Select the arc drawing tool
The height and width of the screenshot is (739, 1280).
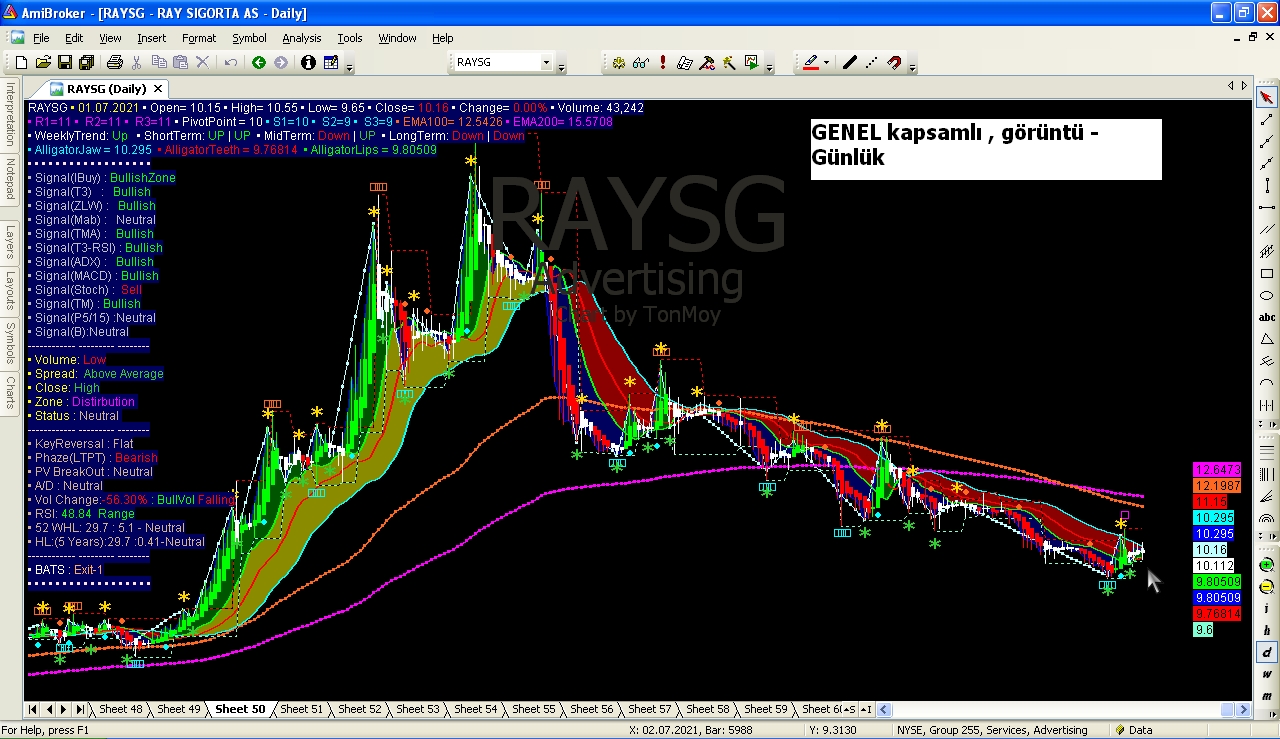point(1267,383)
